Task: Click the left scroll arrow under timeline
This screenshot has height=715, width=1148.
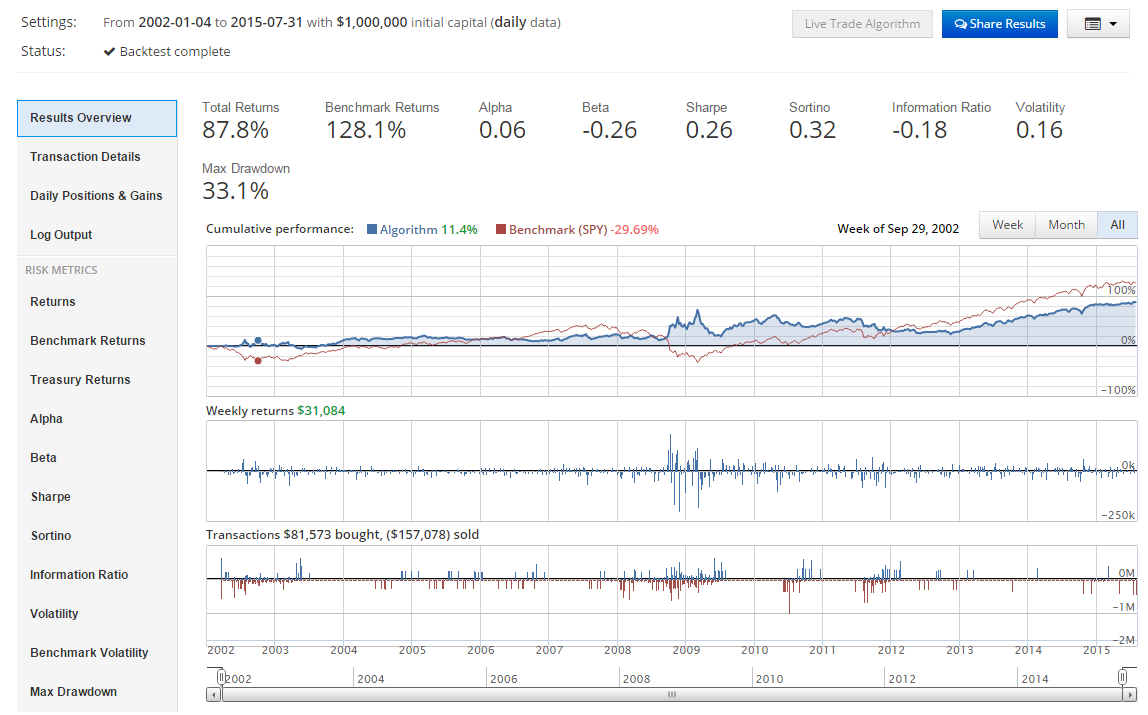Action: pos(213,694)
